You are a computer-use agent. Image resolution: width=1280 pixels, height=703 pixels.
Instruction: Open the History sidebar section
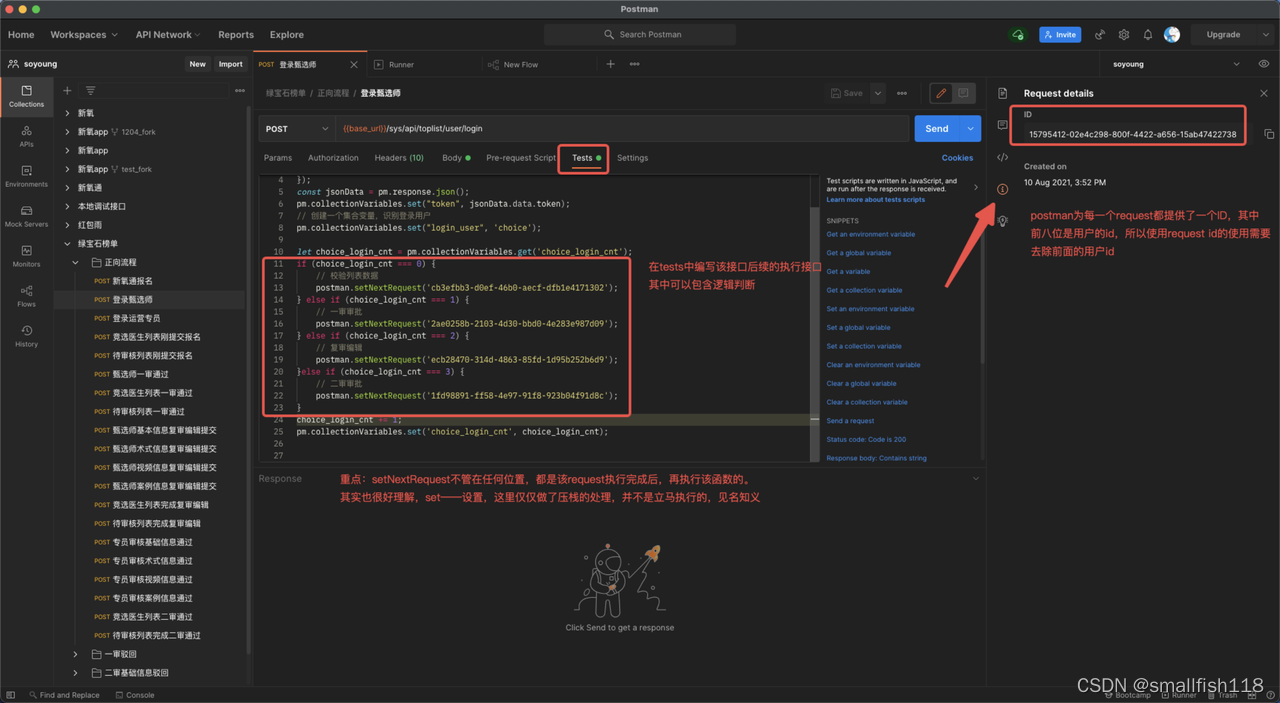(26, 336)
